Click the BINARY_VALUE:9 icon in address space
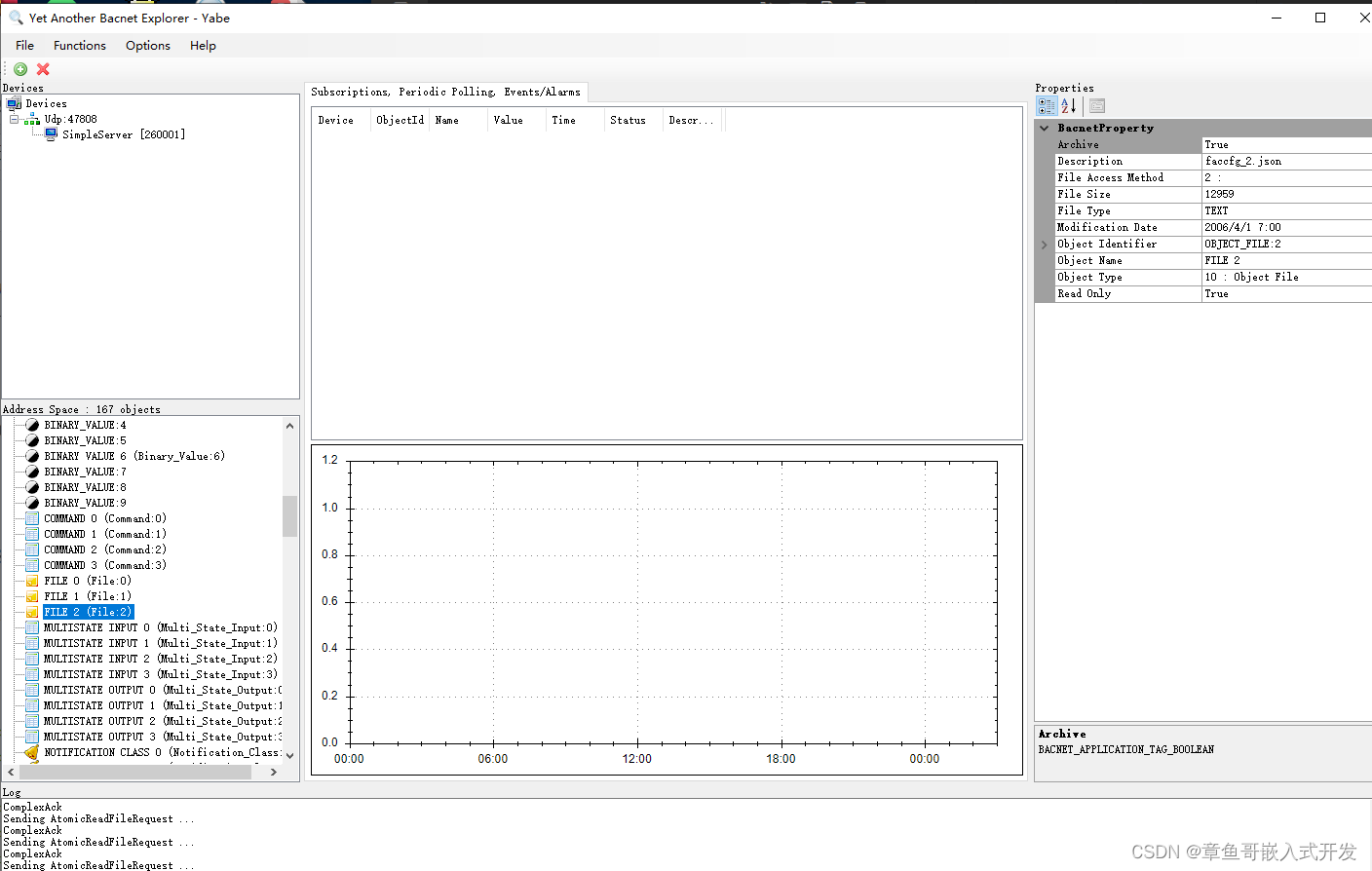The height and width of the screenshot is (871, 1372). [x=32, y=502]
